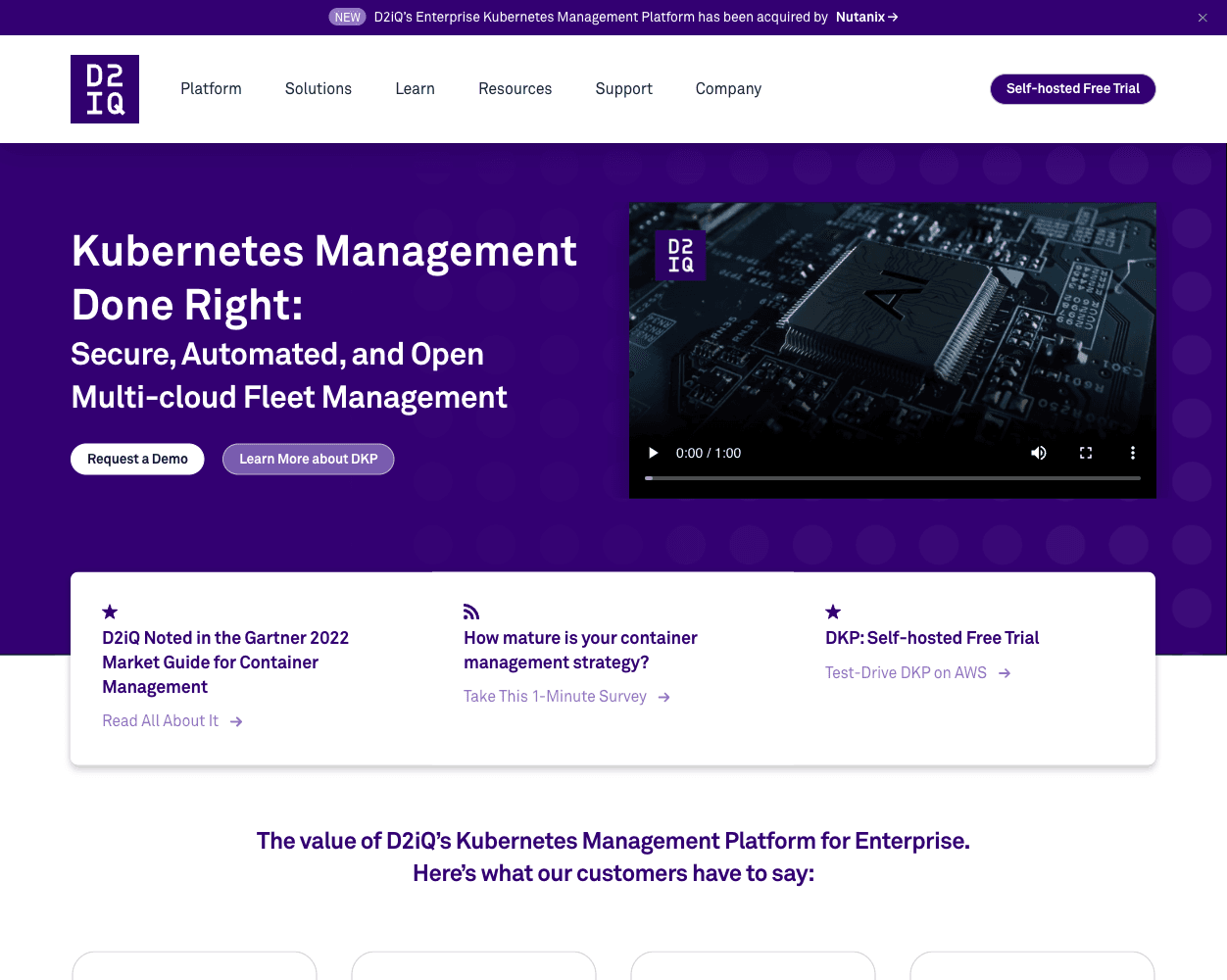The height and width of the screenshot is (980, 1227).
Task: Click Request a Demo button
Action: [137, 460]
